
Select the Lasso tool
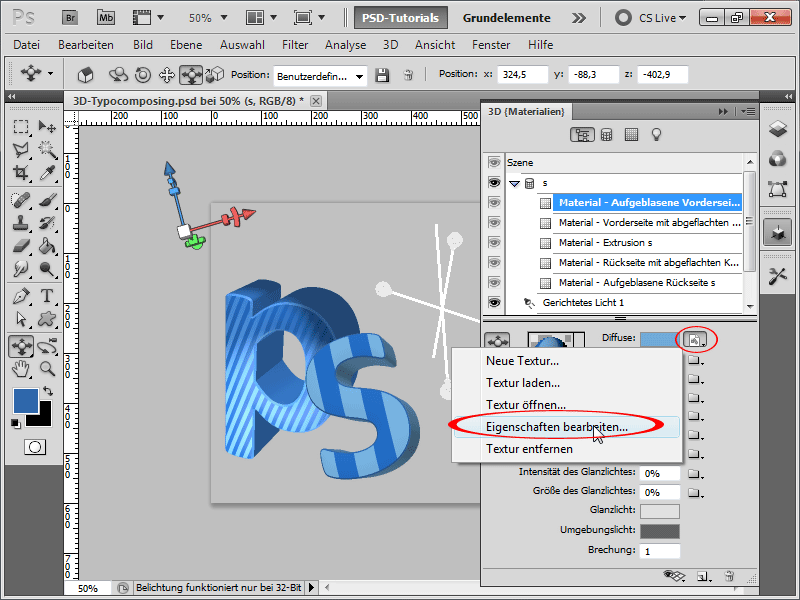pyautogui.click(x=21, y=149)
